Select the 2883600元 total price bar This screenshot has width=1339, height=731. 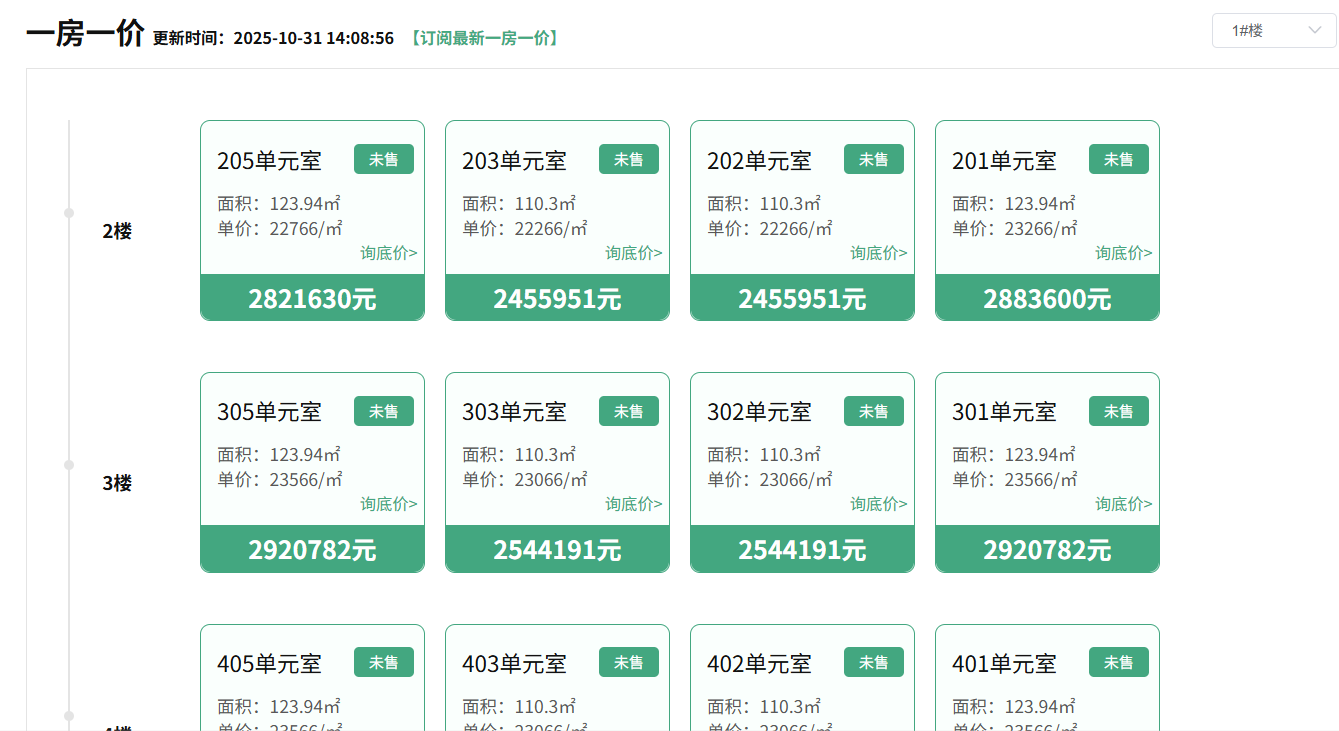[1047, 298]
